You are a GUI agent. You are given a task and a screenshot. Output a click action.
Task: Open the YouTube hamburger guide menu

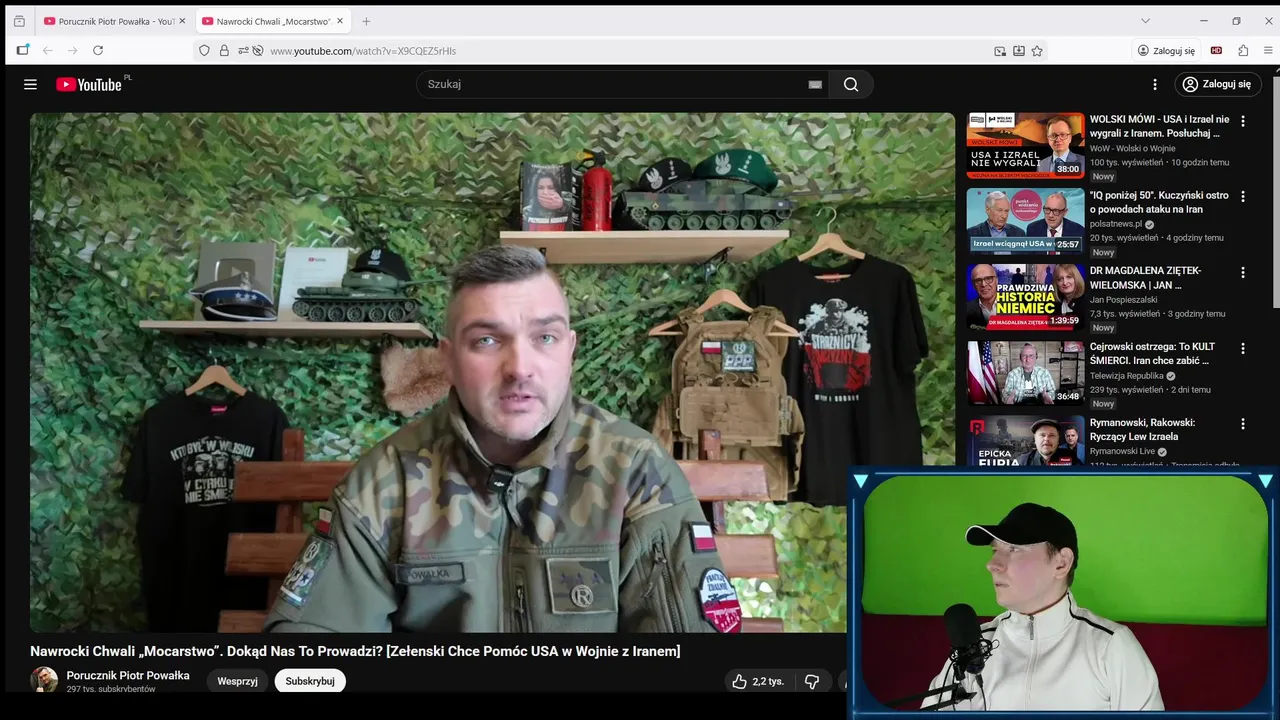[x=30, y=85]
